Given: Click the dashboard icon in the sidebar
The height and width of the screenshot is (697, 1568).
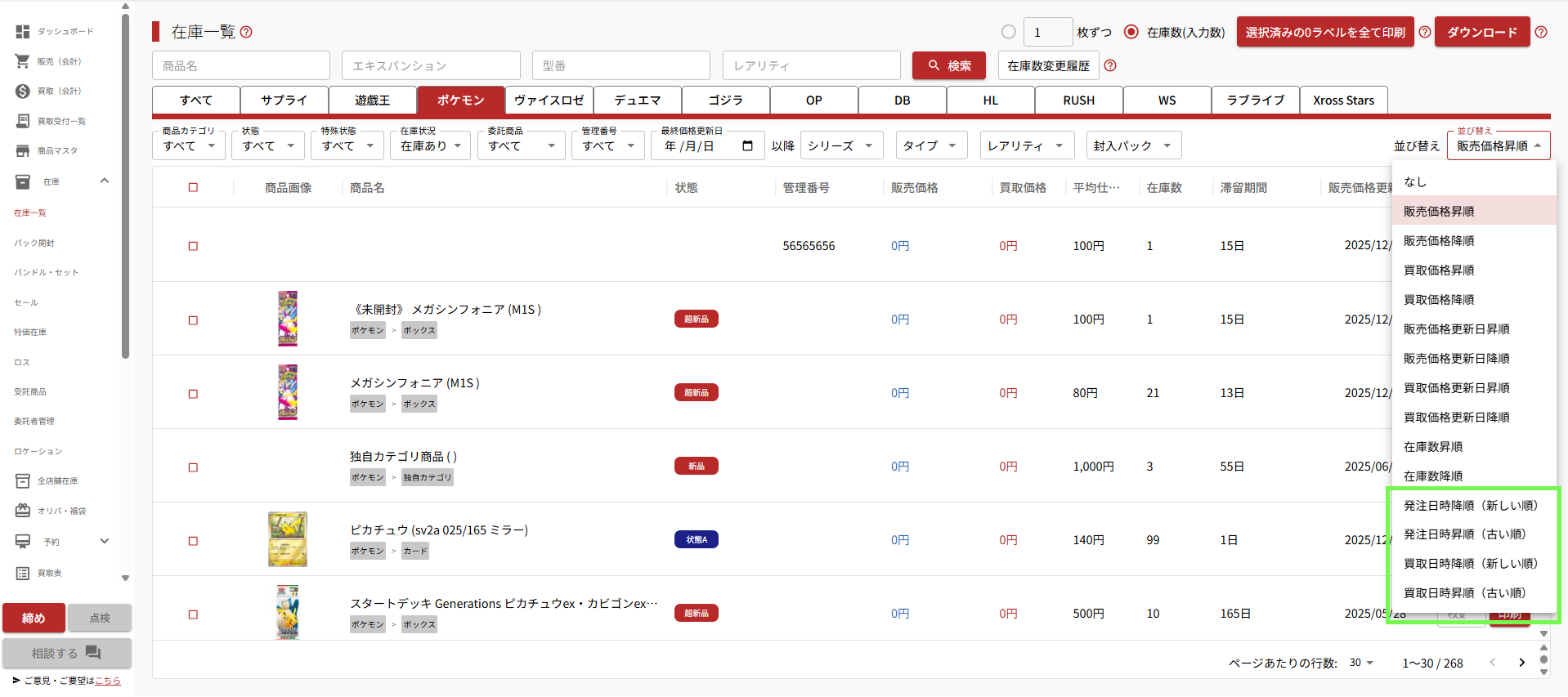Looking at the screenshot, I should click(23, 32).
